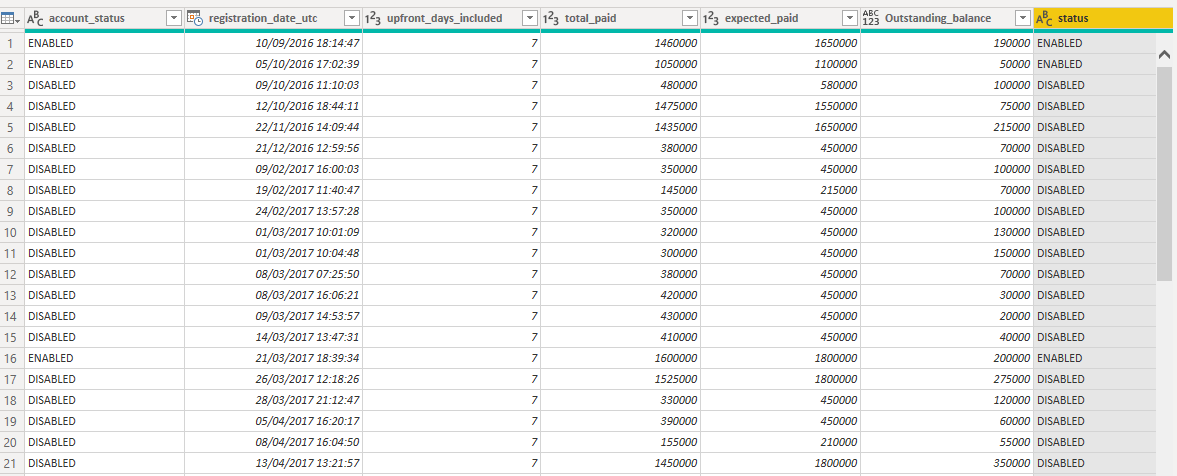The height and width of the screenshot is (476, 1177).
Task: Click Outstanding_balance value 50000
Action: (x=1013, y=65)
